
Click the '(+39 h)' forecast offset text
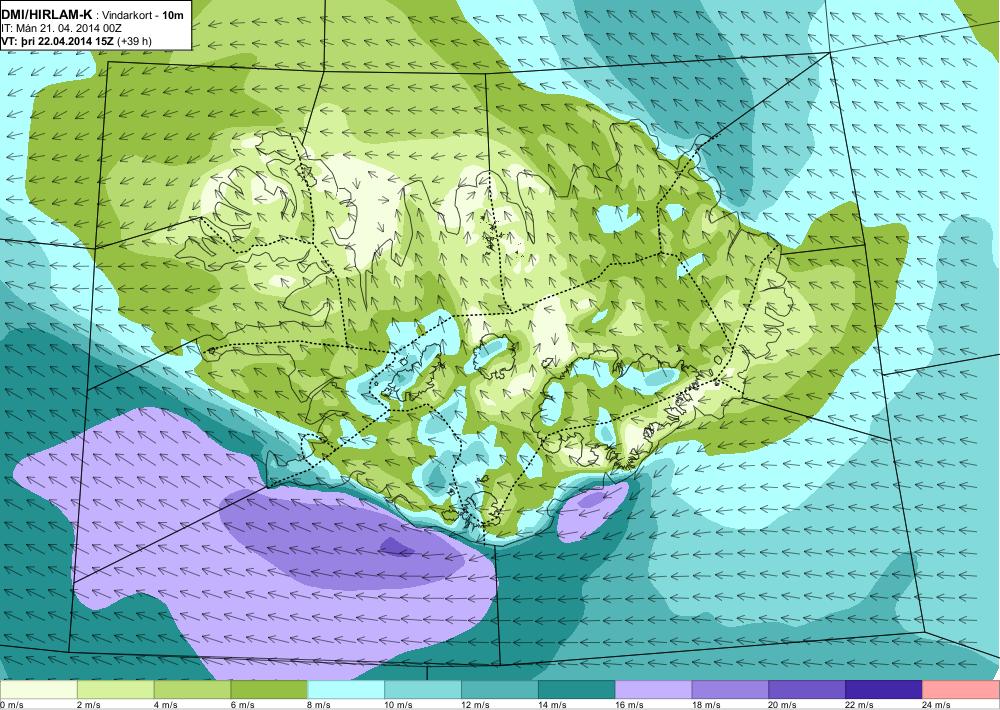point(135,41)
